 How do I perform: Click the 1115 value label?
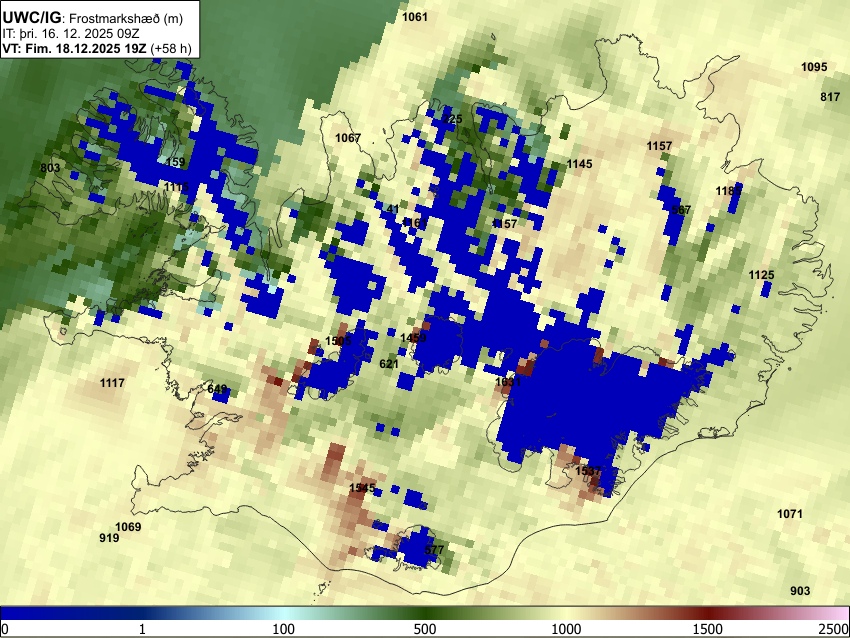click(x=177, y=187)
